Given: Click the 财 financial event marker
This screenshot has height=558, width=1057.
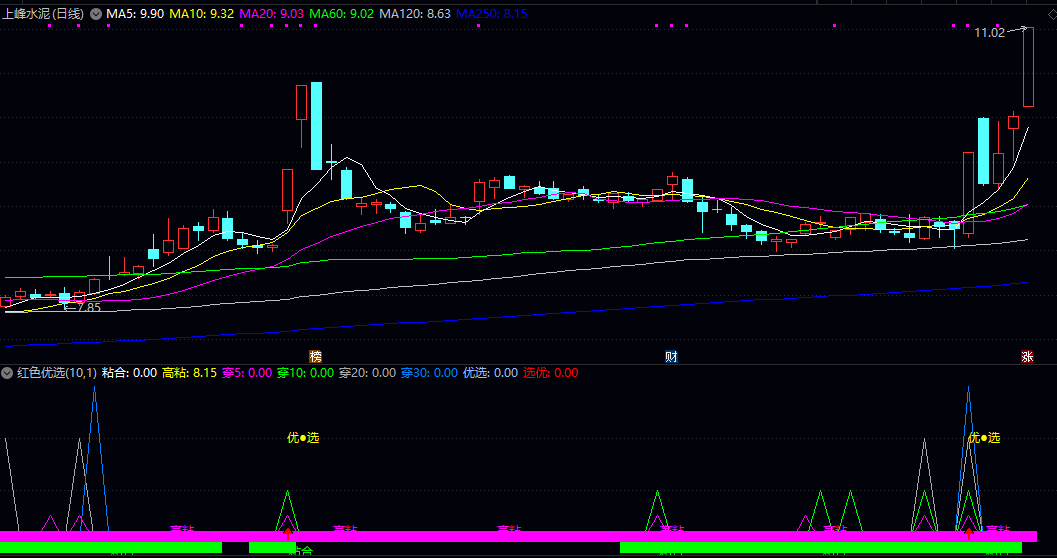Looking at the screenshot, I should (671, 357).
